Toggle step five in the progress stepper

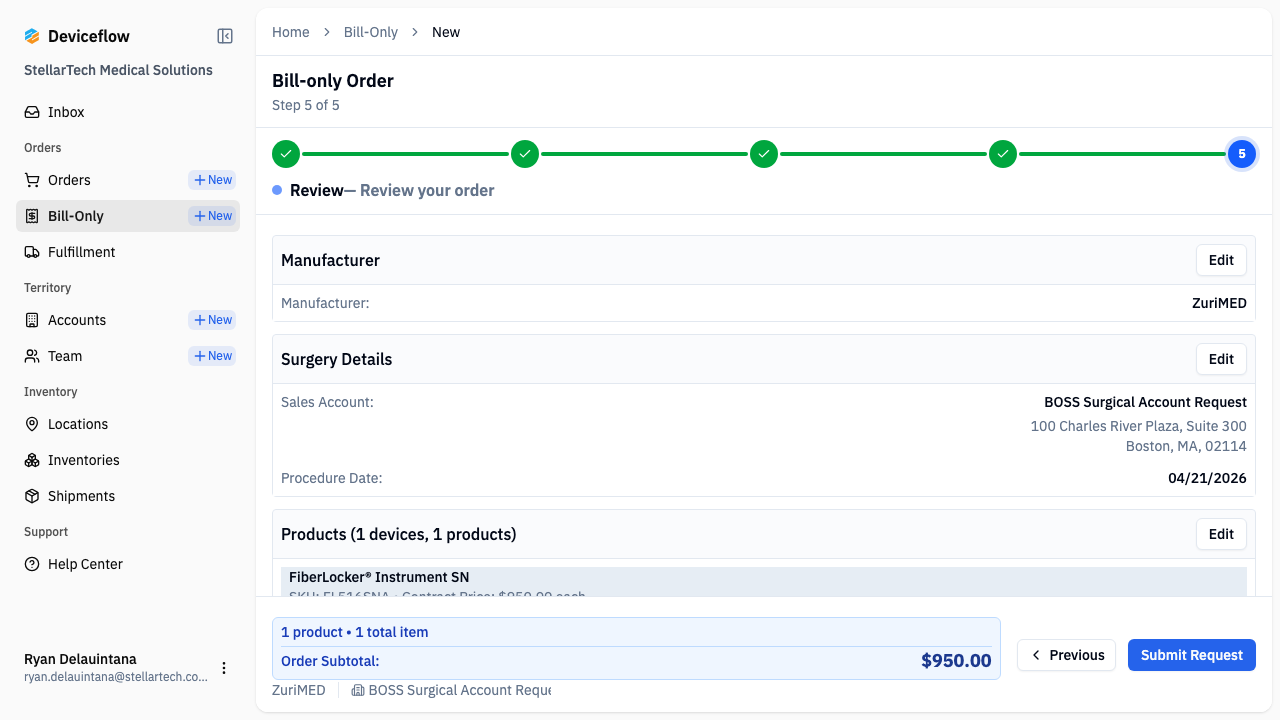point(1242,154)
